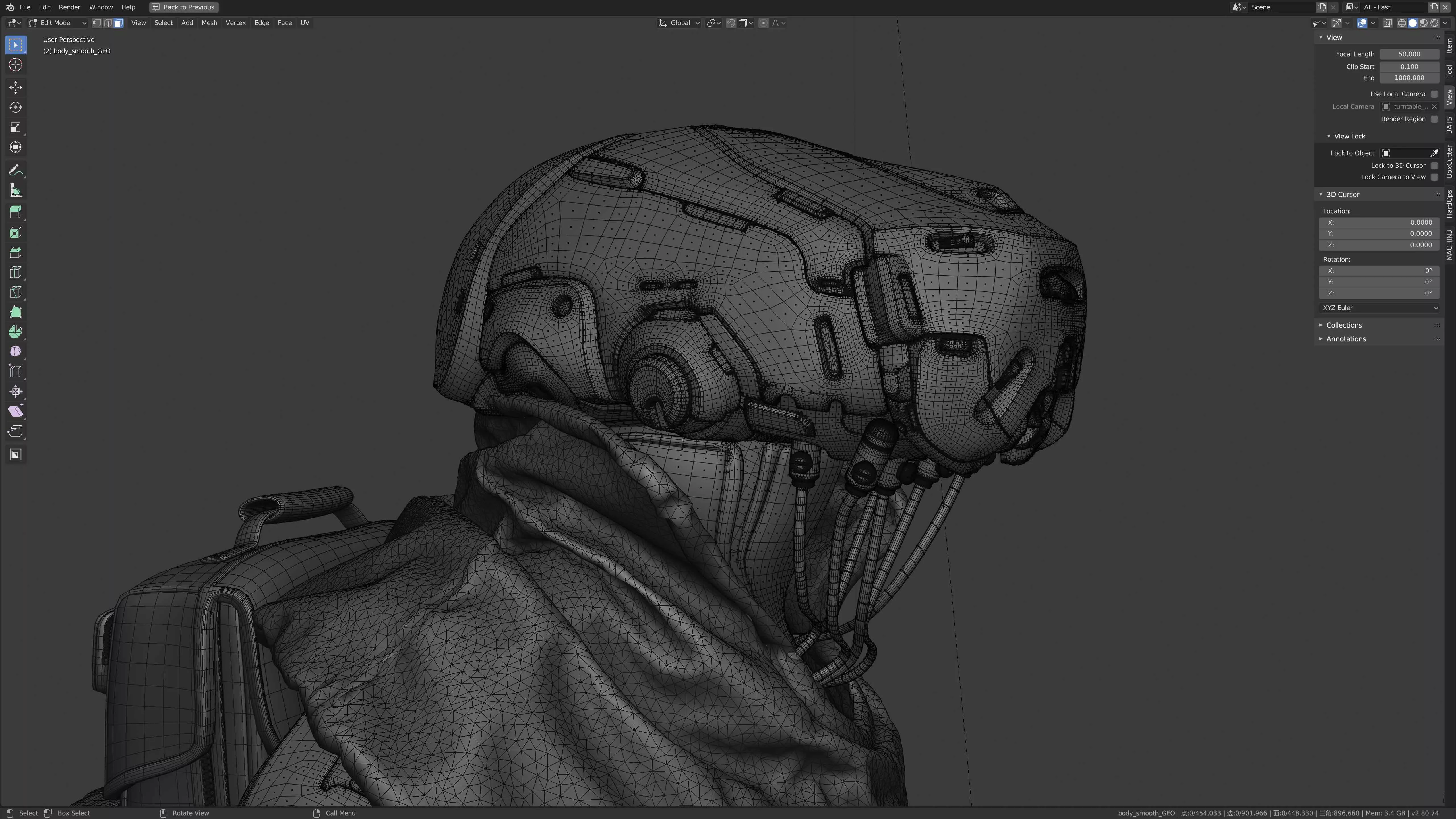Pick the Measure tool
The image size is (1456, 819).
(x=15, y=190)
